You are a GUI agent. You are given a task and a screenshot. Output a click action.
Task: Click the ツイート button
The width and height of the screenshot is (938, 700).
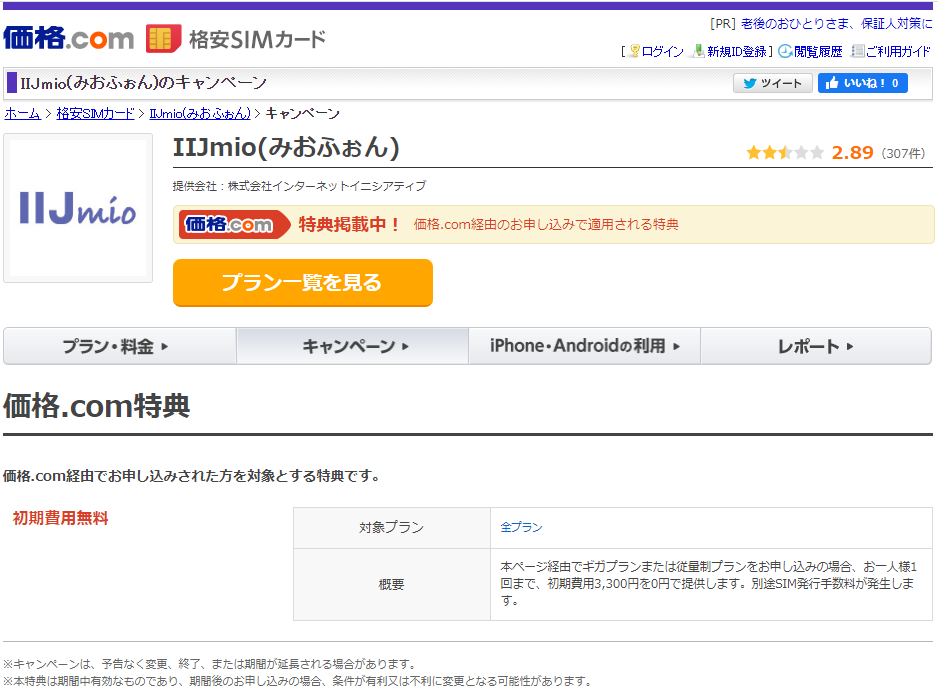(772, 83)
